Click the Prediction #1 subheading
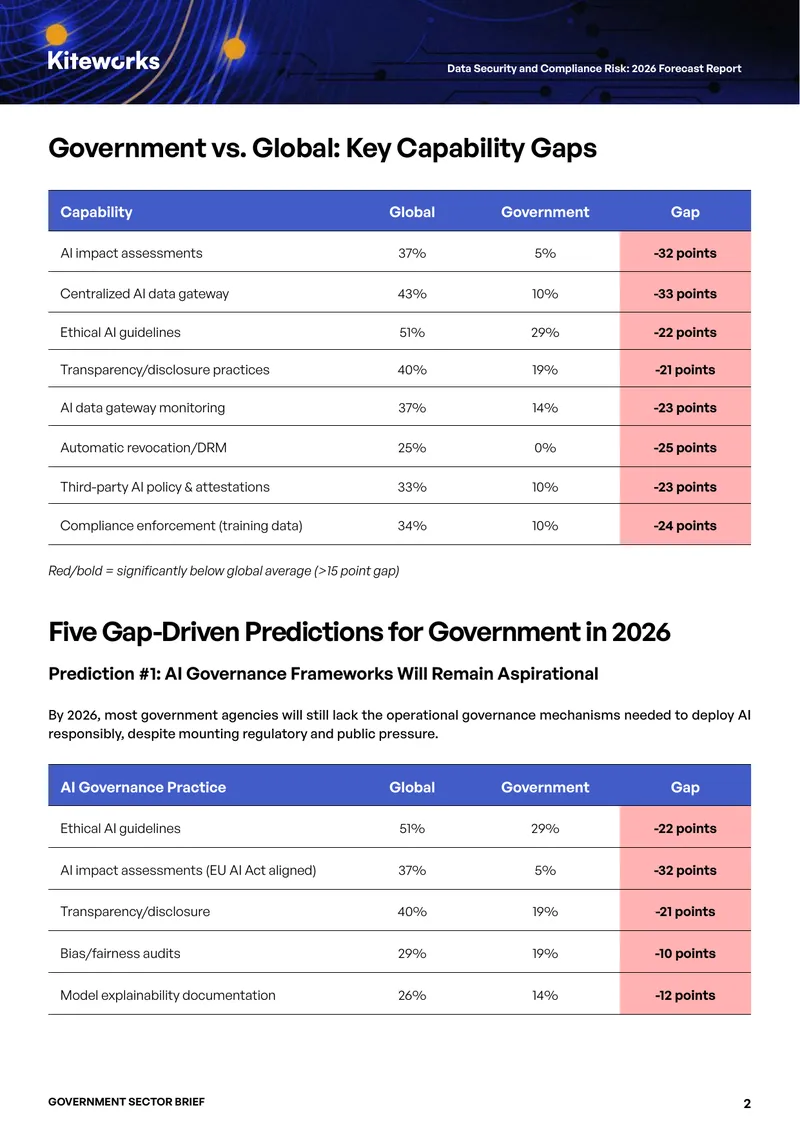 pyautogui.click(x=323, y=674)
